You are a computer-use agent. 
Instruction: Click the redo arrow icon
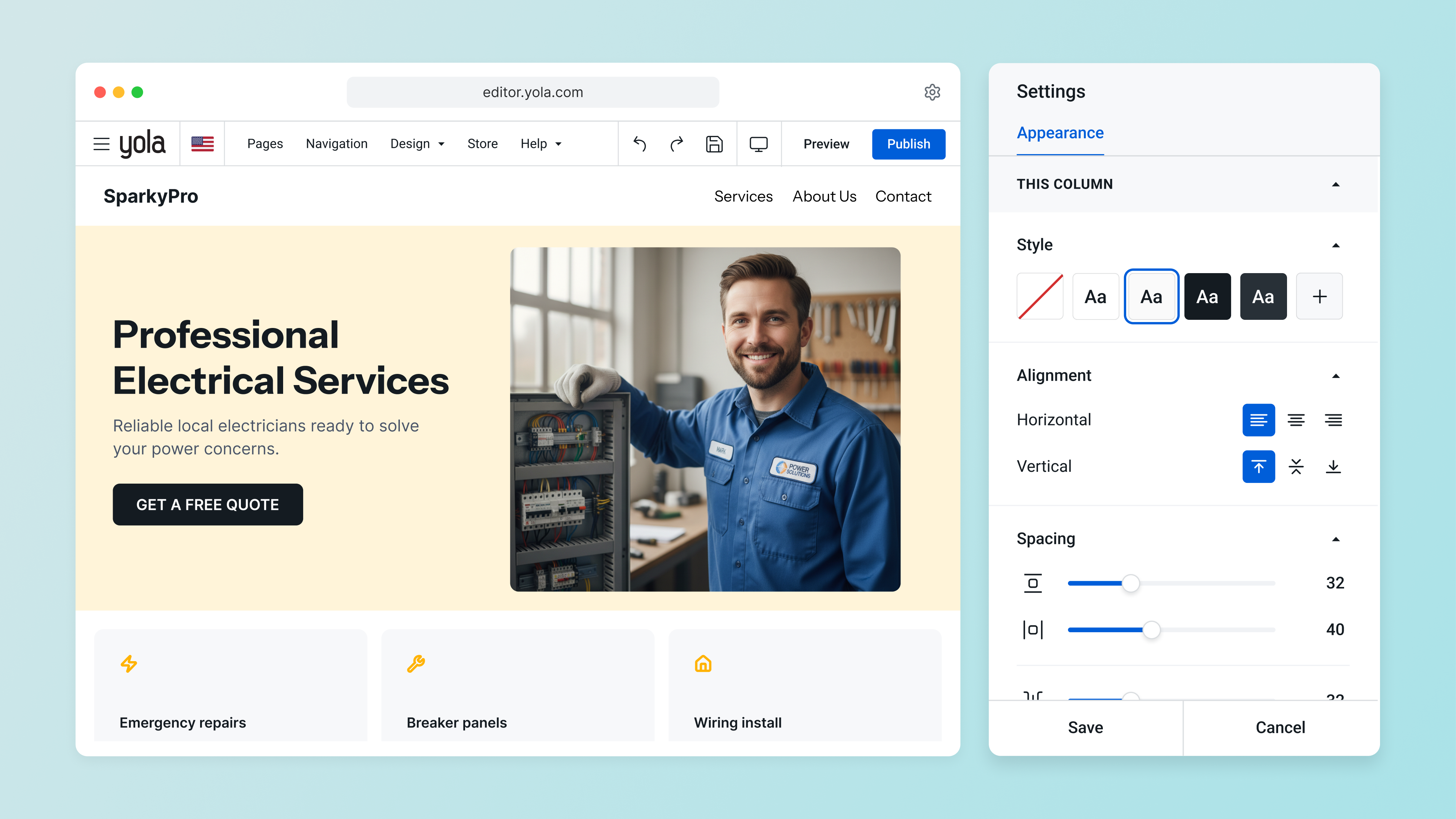click(677, 144)
